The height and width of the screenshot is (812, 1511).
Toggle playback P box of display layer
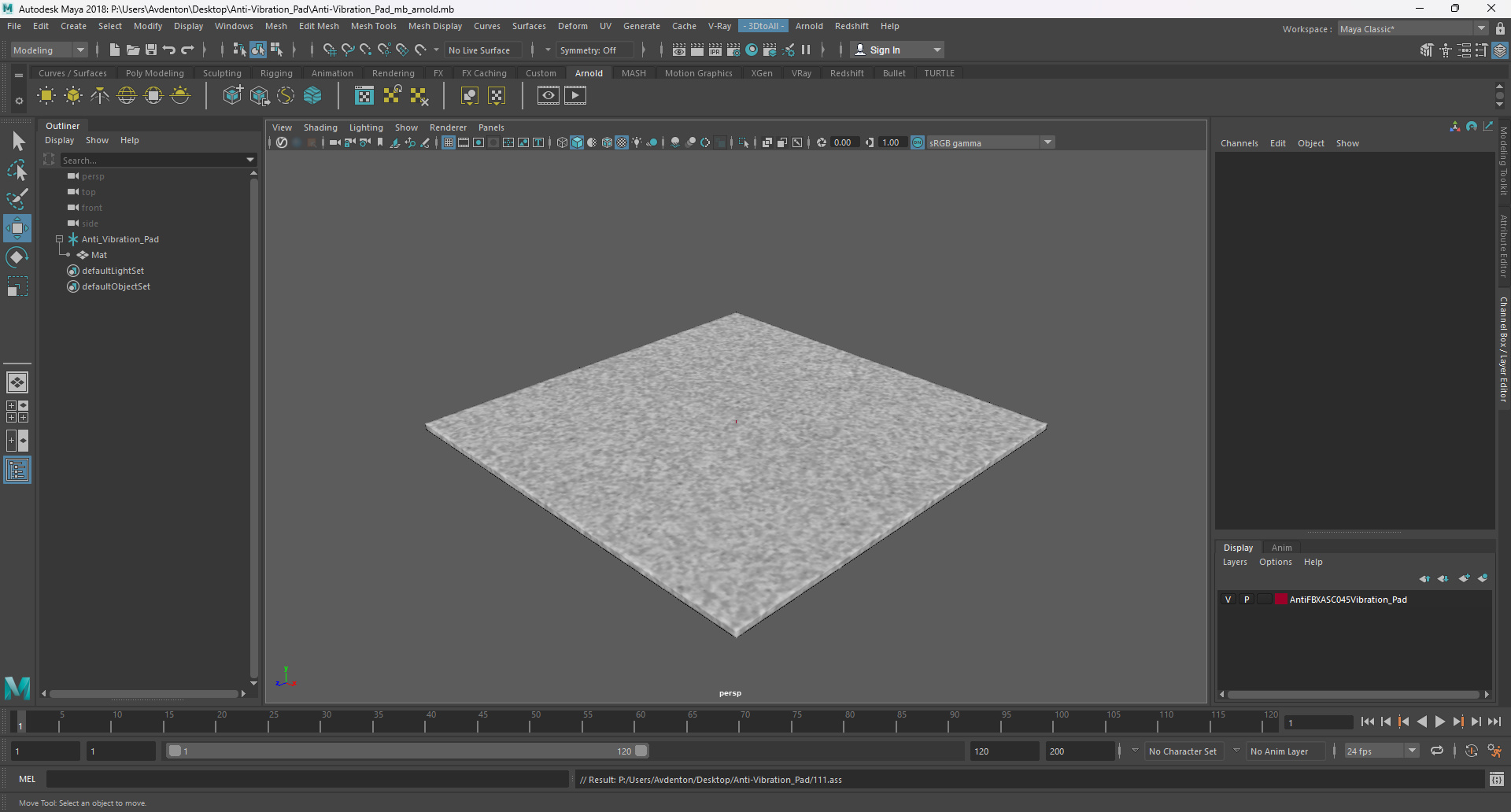[x=1247, y=600]
